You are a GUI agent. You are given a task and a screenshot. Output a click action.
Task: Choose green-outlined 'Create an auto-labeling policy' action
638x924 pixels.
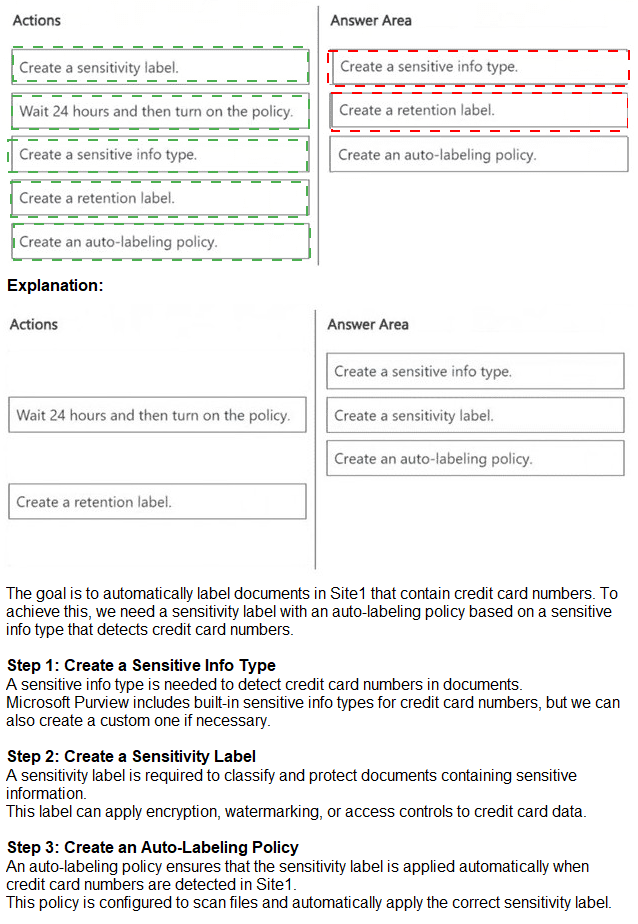tap(160, 242)
